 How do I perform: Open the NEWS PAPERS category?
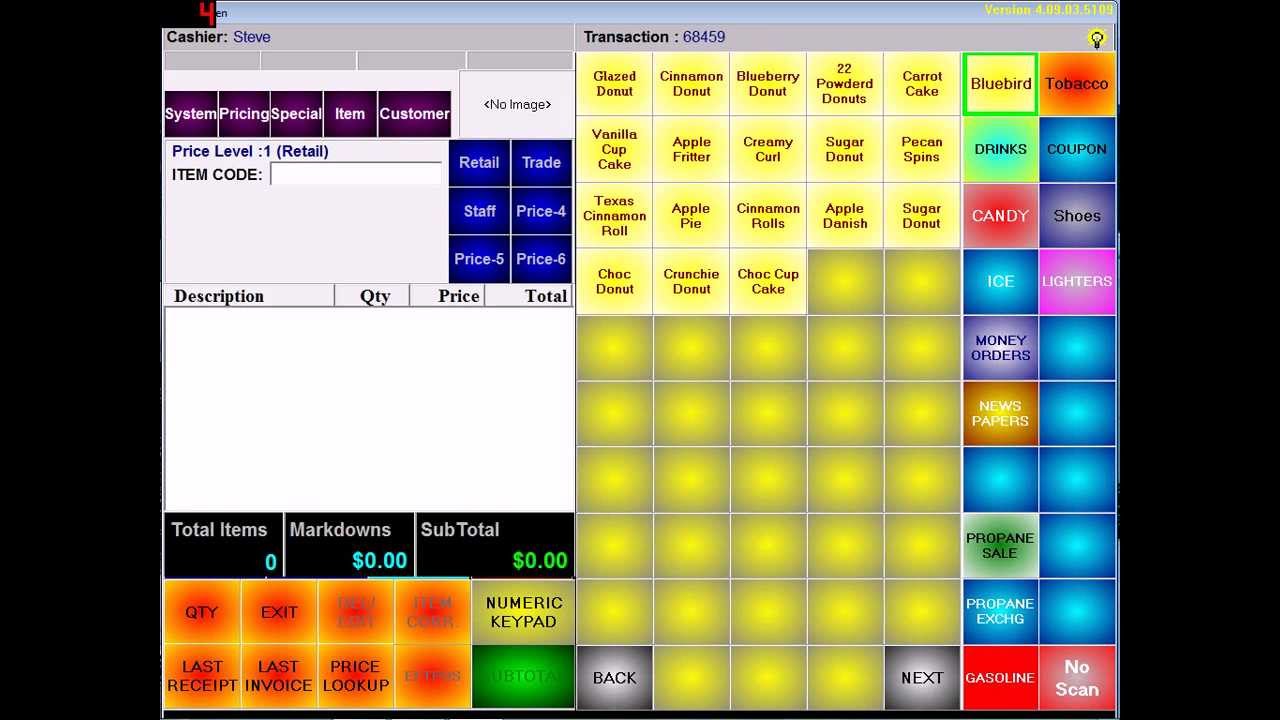[x=1000, y=413]
